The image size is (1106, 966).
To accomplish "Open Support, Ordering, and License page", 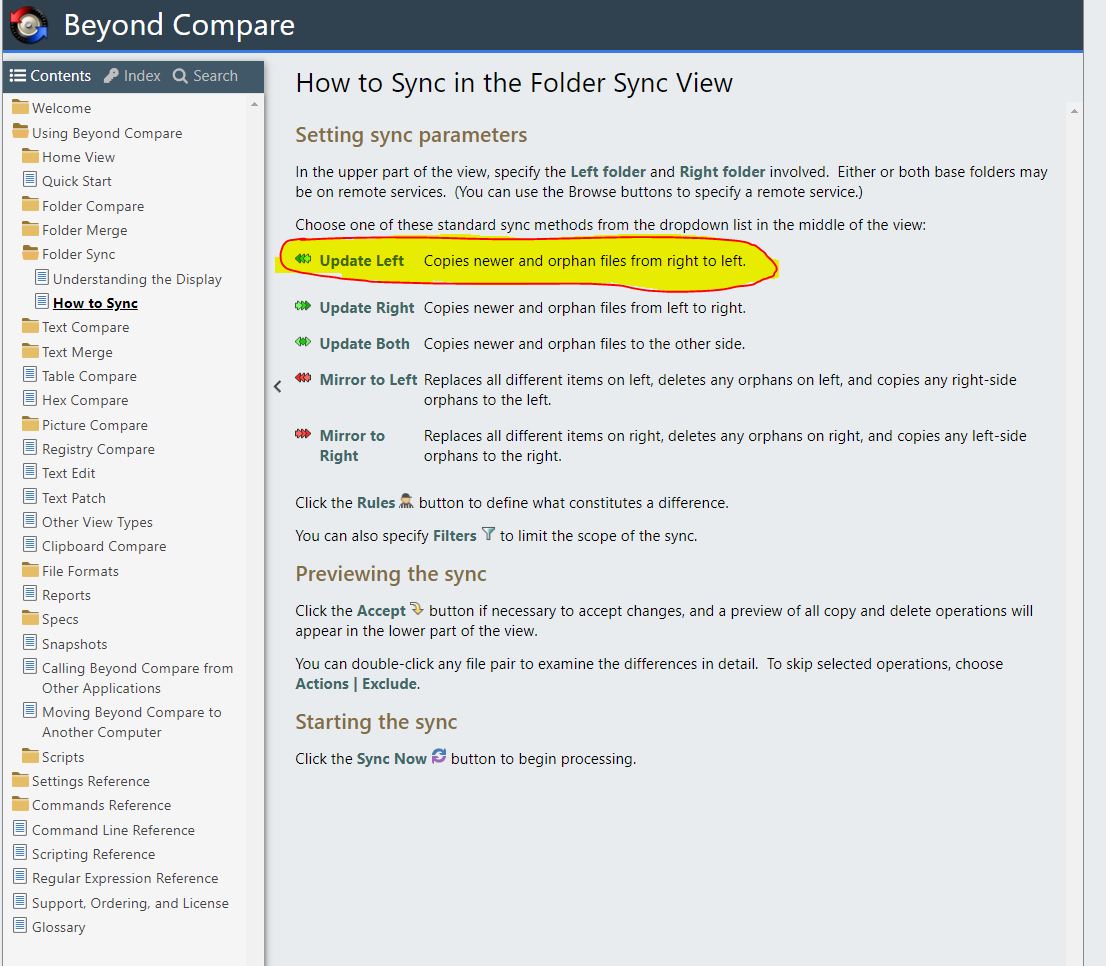I will click(121, 903).
